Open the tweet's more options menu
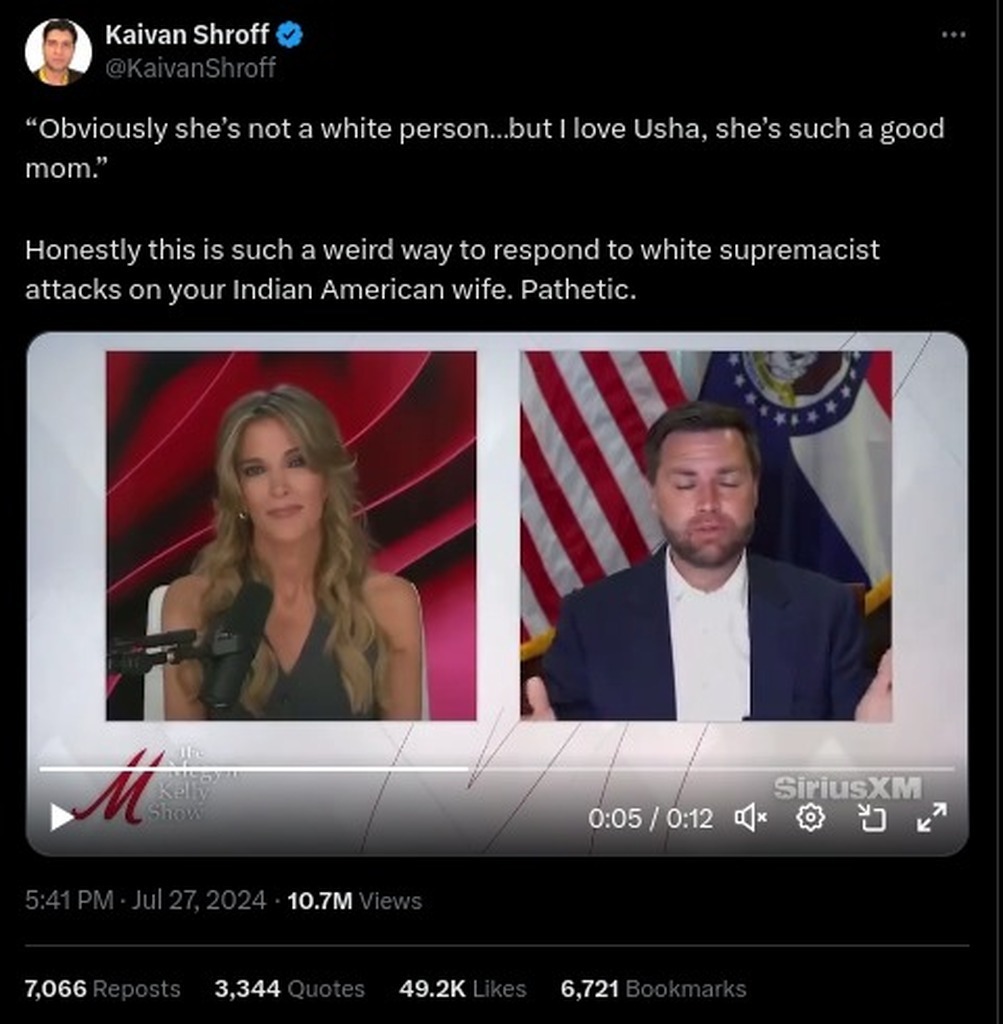The image size is (1003, 1024). (953, 34)
